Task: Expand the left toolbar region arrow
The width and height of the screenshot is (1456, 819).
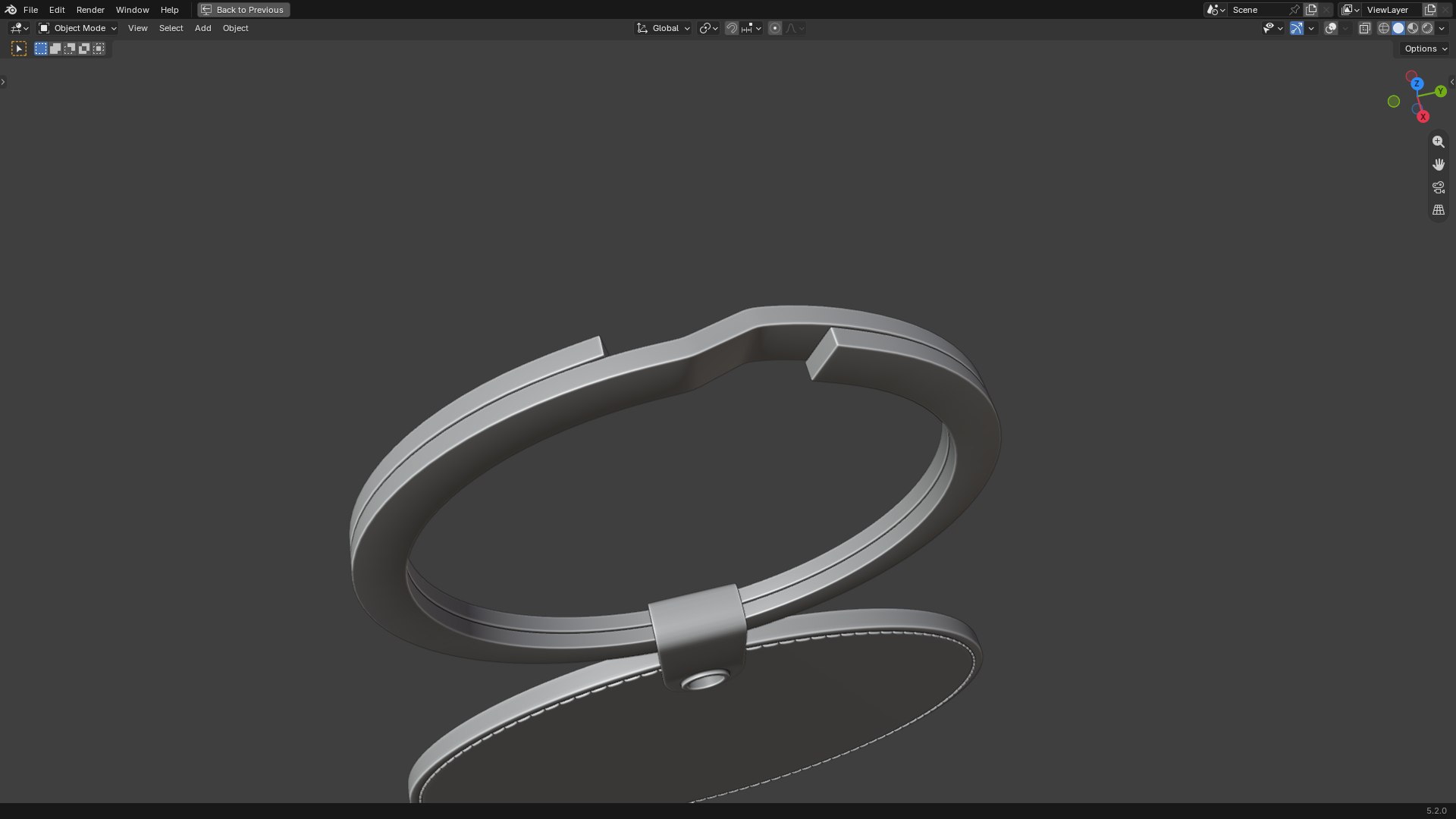Action: pos(3,82)
